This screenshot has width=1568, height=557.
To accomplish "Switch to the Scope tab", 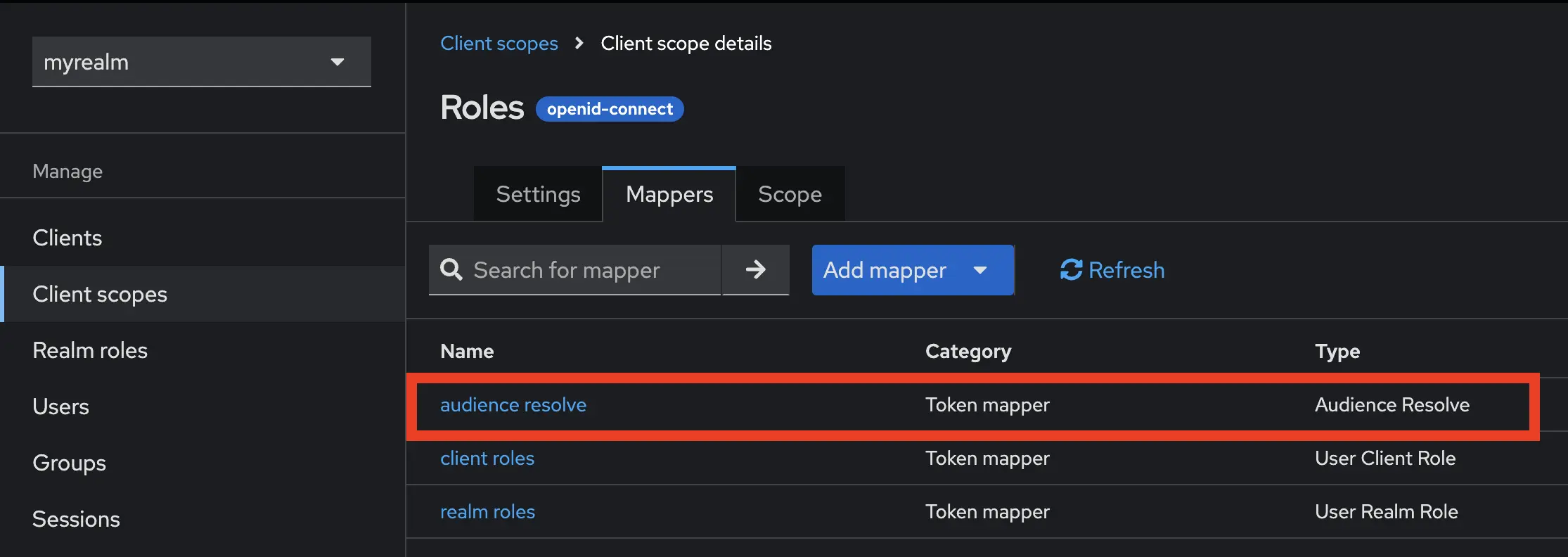I will [x=789, y=194].
